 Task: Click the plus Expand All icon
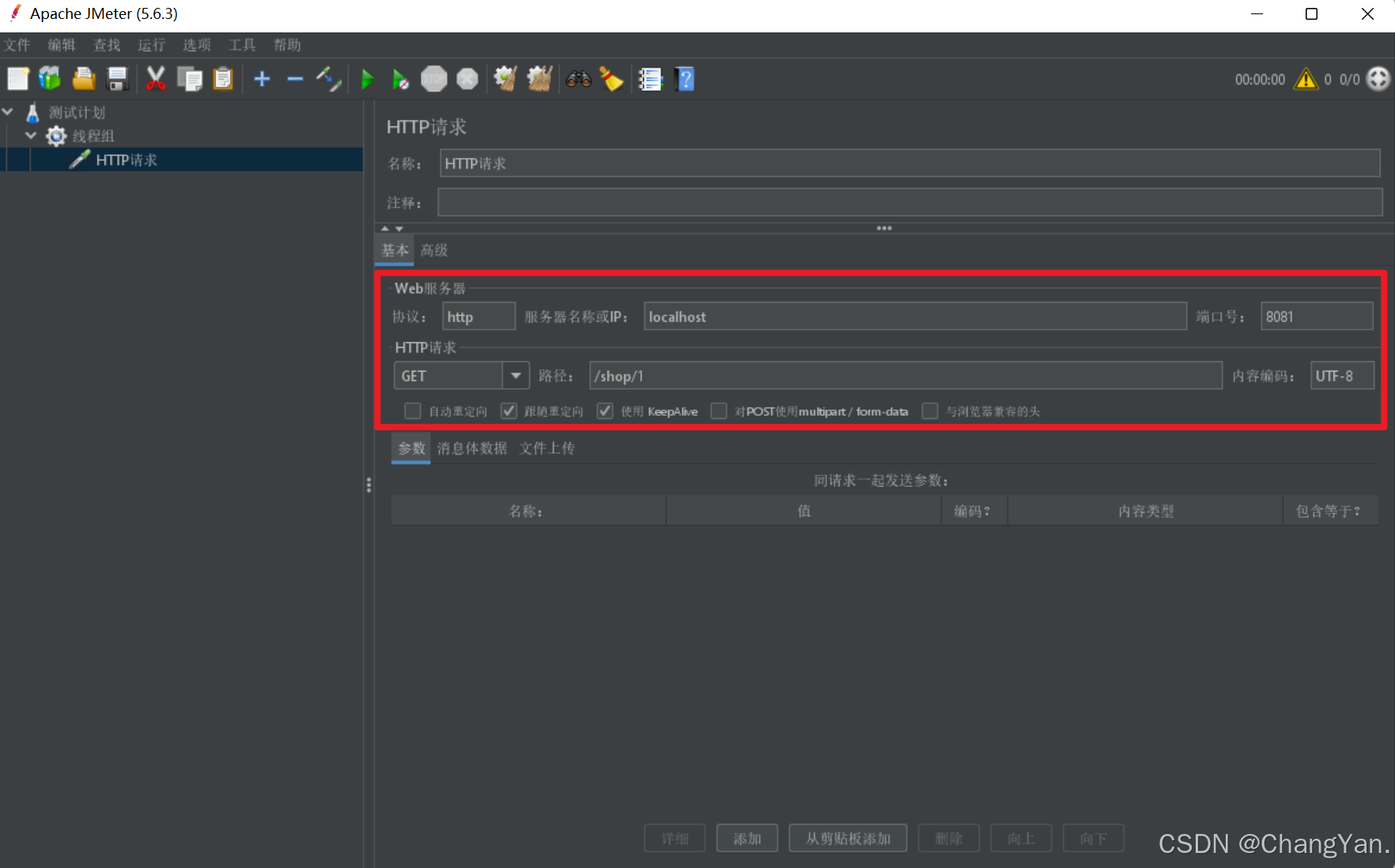(x=262, y=79)
